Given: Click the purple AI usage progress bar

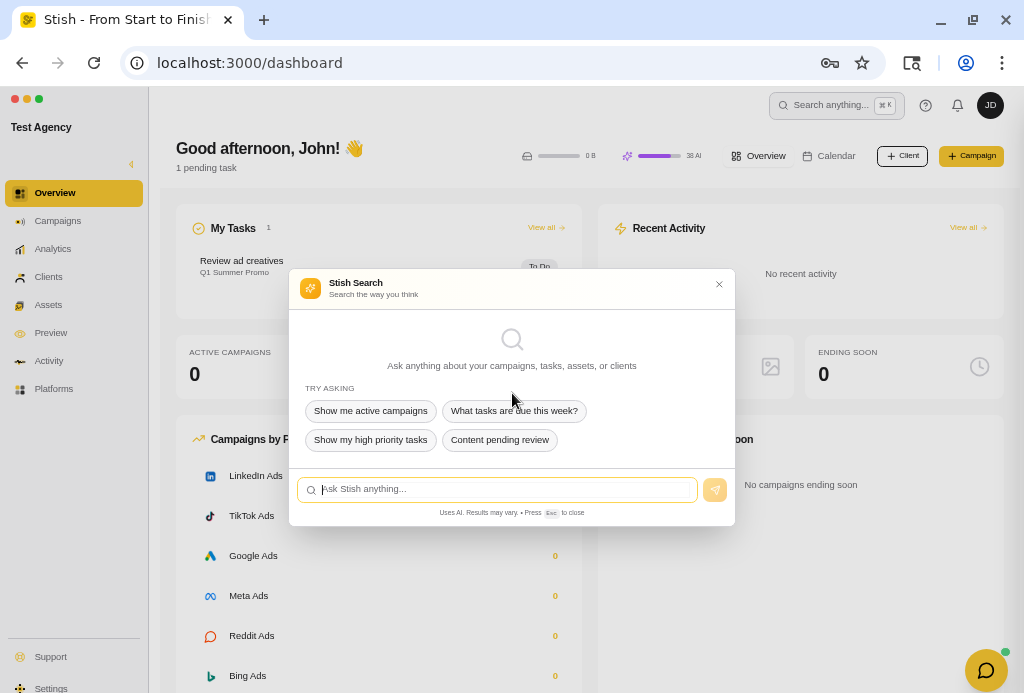Looking at the screenshot, I should (659, 156).
